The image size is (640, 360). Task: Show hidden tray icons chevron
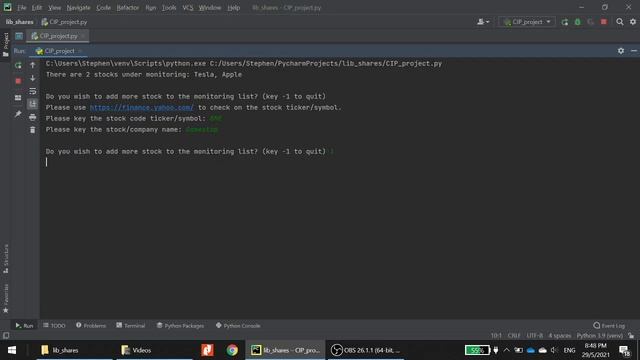coord(507,350)
